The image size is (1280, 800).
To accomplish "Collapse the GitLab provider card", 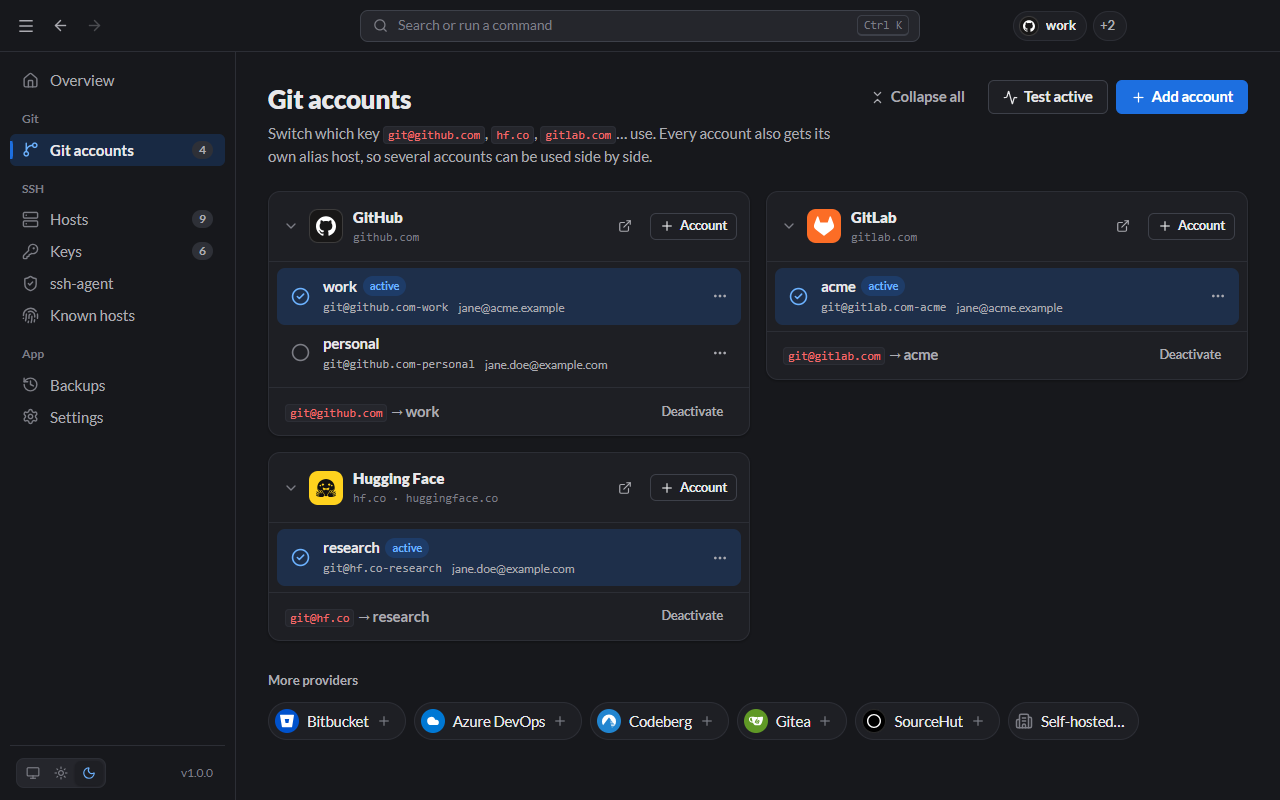I will coord(789,226).
